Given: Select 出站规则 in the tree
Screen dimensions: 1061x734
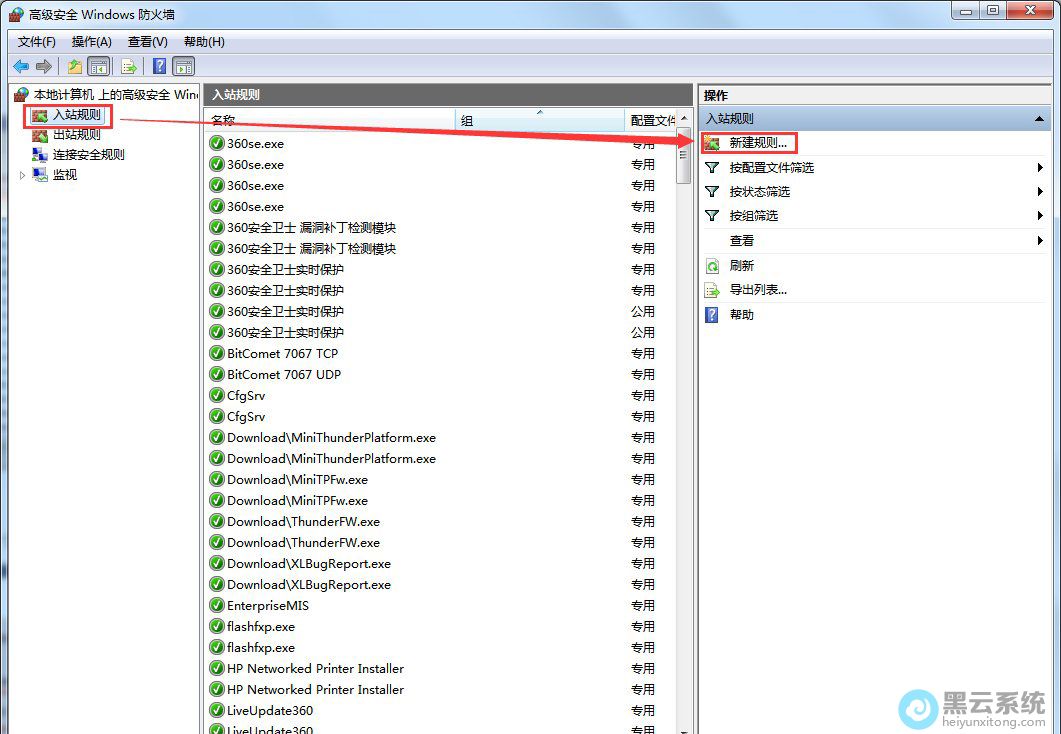Looking at the screenshot, I should 76,135.
